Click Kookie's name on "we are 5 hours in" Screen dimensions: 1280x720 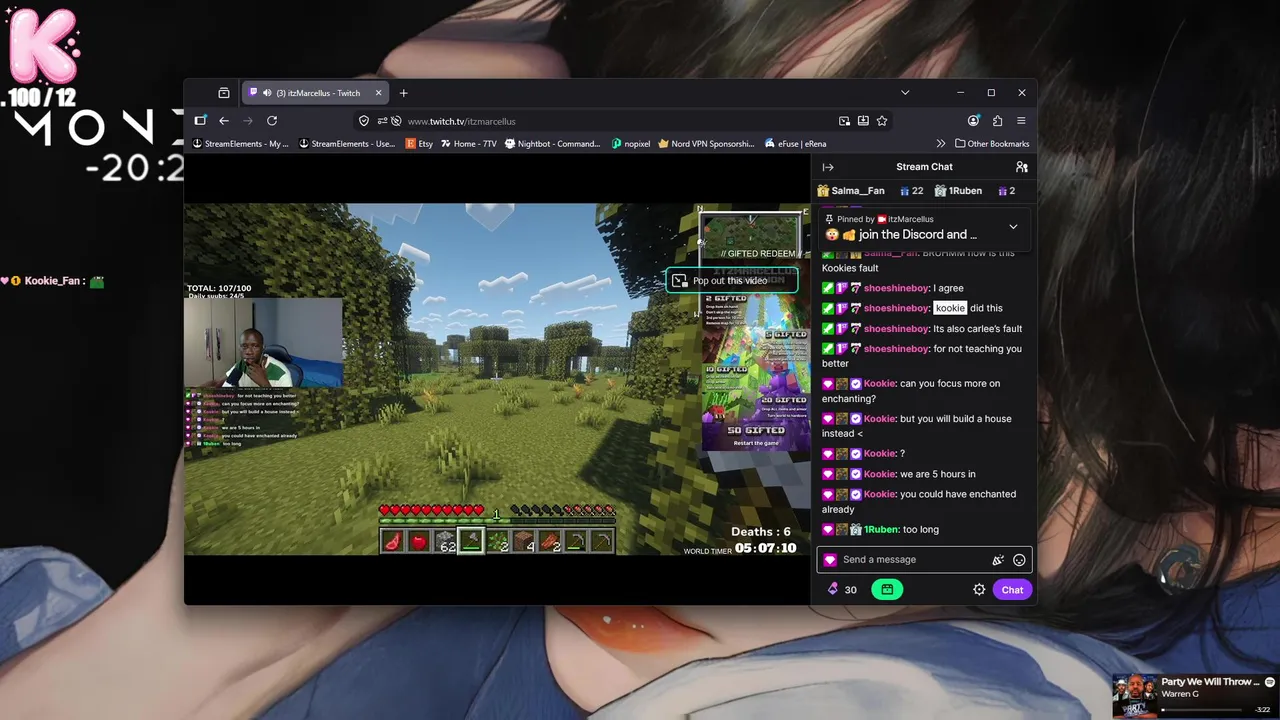[879, 474]
